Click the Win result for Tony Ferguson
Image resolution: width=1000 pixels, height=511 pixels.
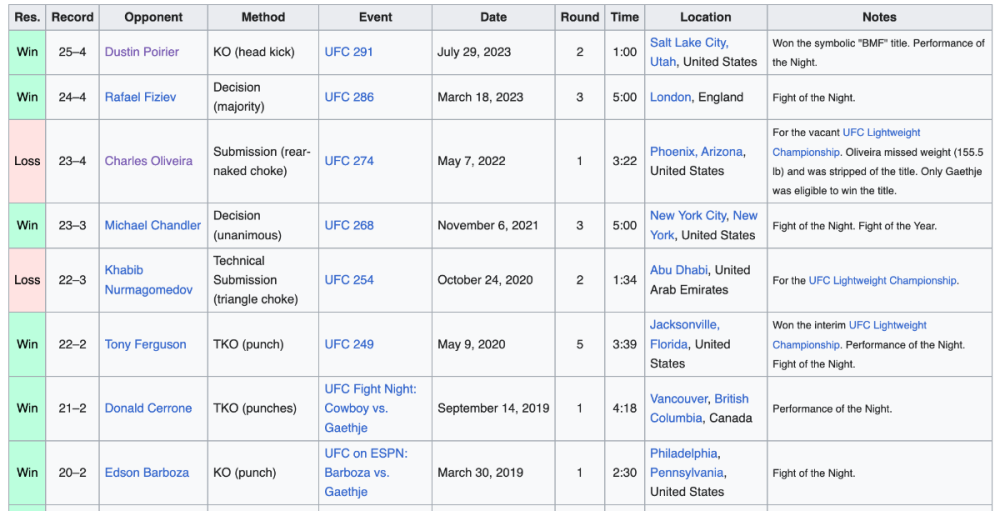pos(27,344)
